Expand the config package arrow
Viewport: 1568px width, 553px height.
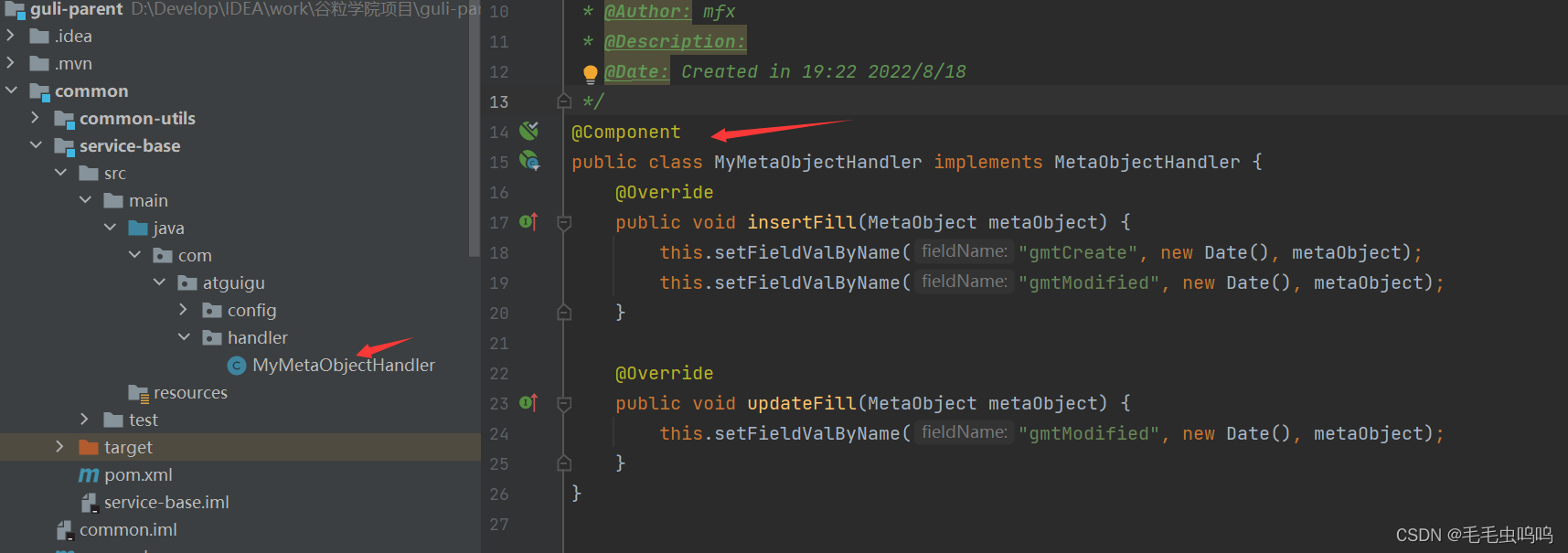pyautogui.click(x=184, y=310)
